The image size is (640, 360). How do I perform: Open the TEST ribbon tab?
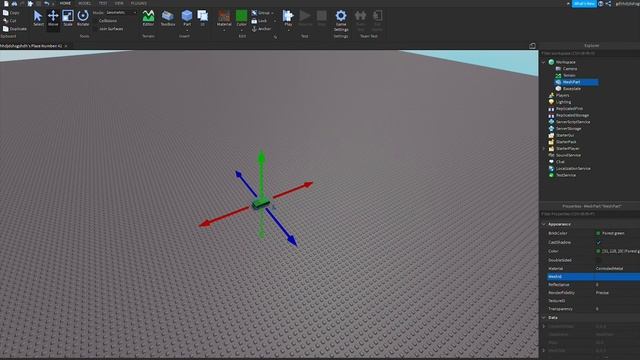[103, 3]
